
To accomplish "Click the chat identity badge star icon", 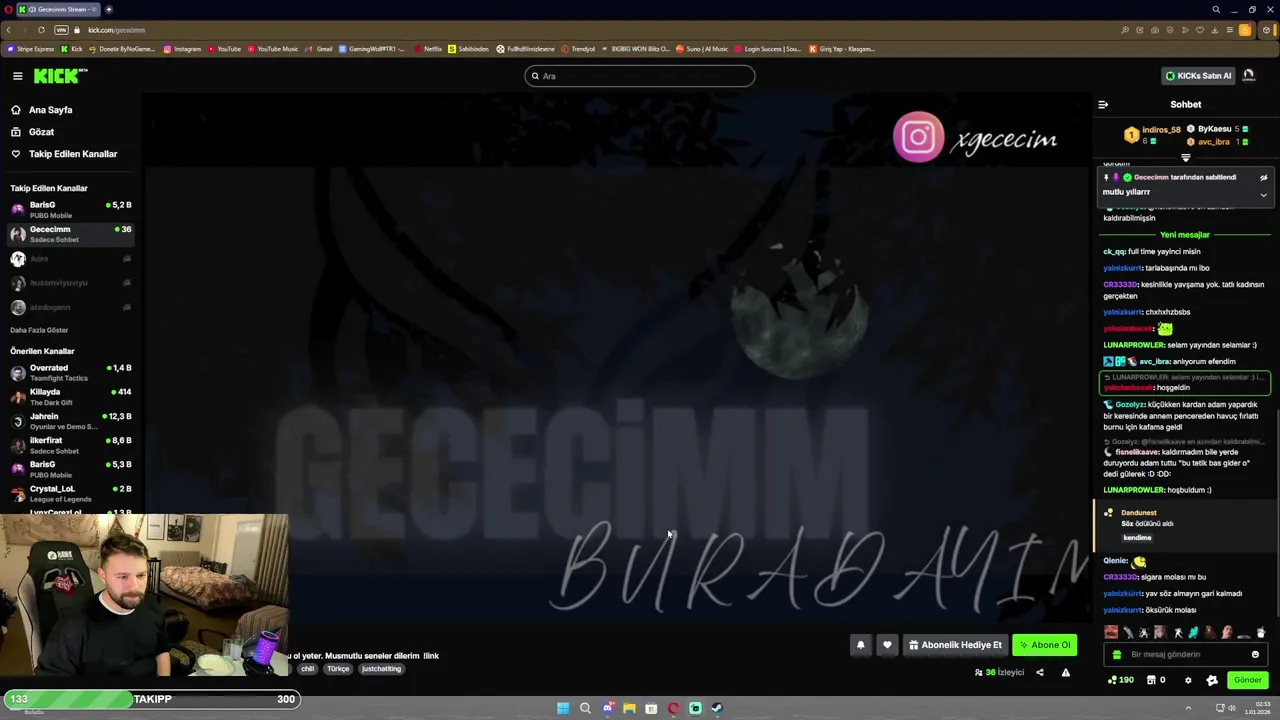I will (1212, 680).
